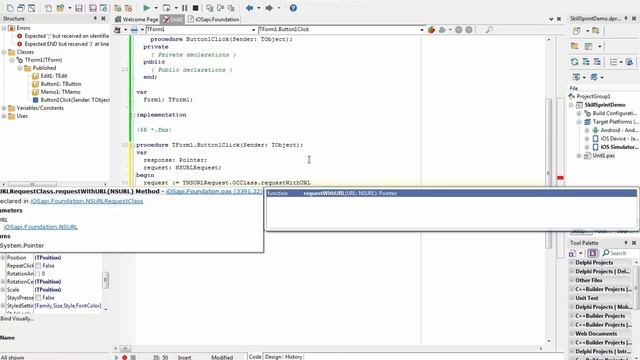This screenshot has height=360, width=640.
Task: Switch to the Code view tab
Action: click(x=255, y=357)
